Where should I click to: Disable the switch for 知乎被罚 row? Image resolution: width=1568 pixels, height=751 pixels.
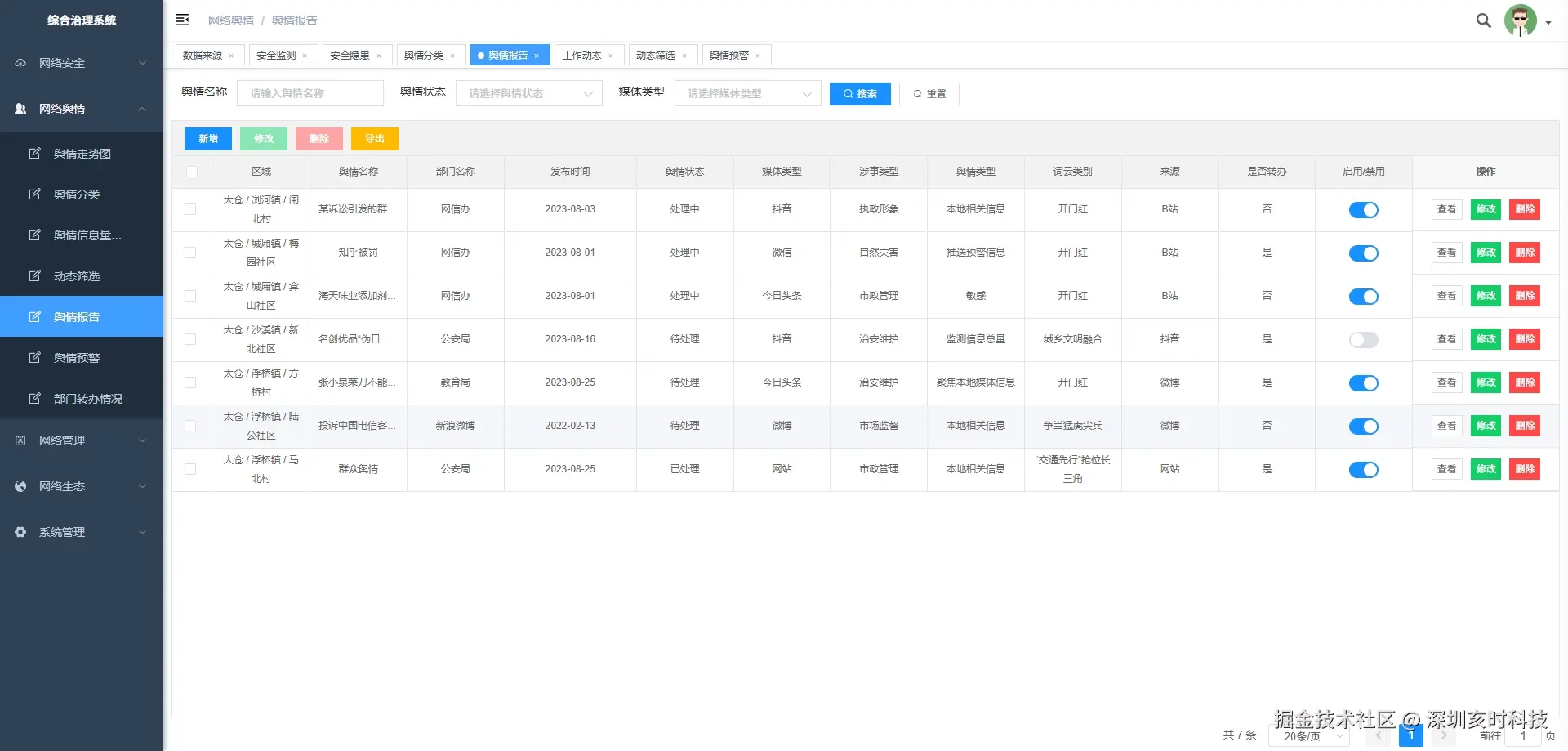point(1363,253)
